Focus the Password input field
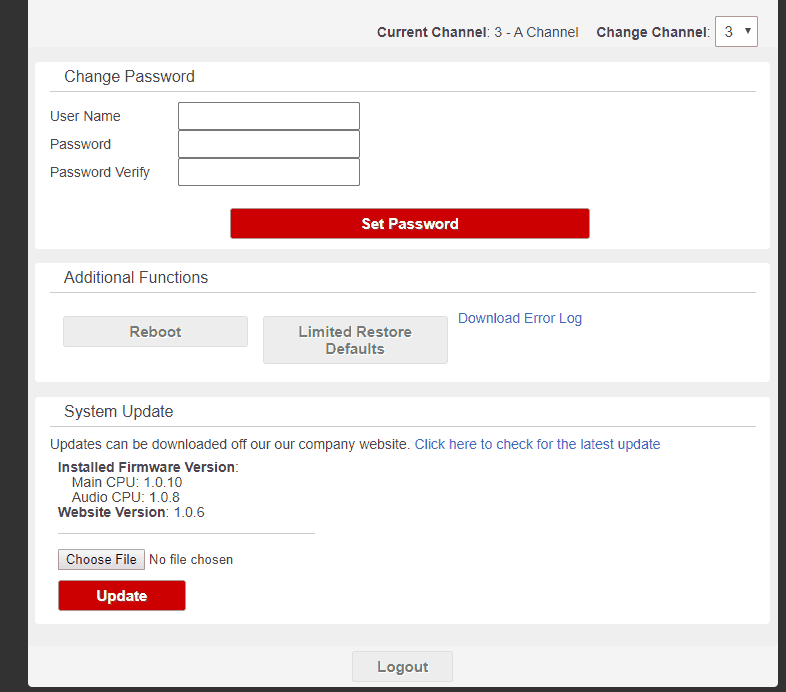Image resolution: width=786 pixels, height=692 pixels. coord(268,144)
